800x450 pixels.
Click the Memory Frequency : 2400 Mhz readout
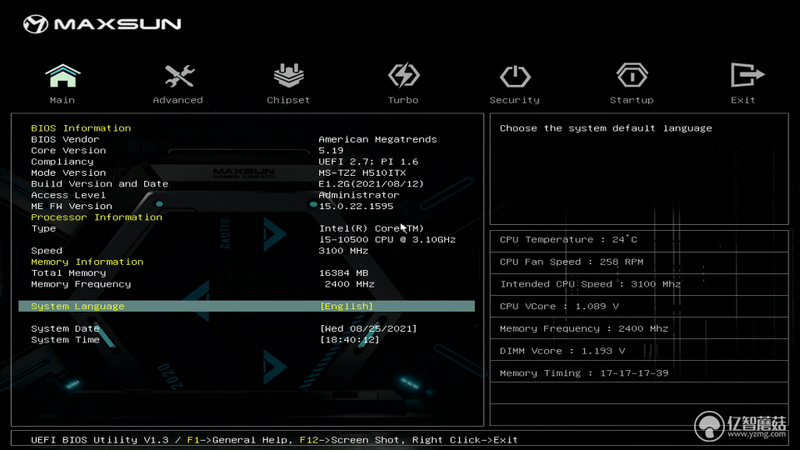pyautogui.click(x=584, y=329)
